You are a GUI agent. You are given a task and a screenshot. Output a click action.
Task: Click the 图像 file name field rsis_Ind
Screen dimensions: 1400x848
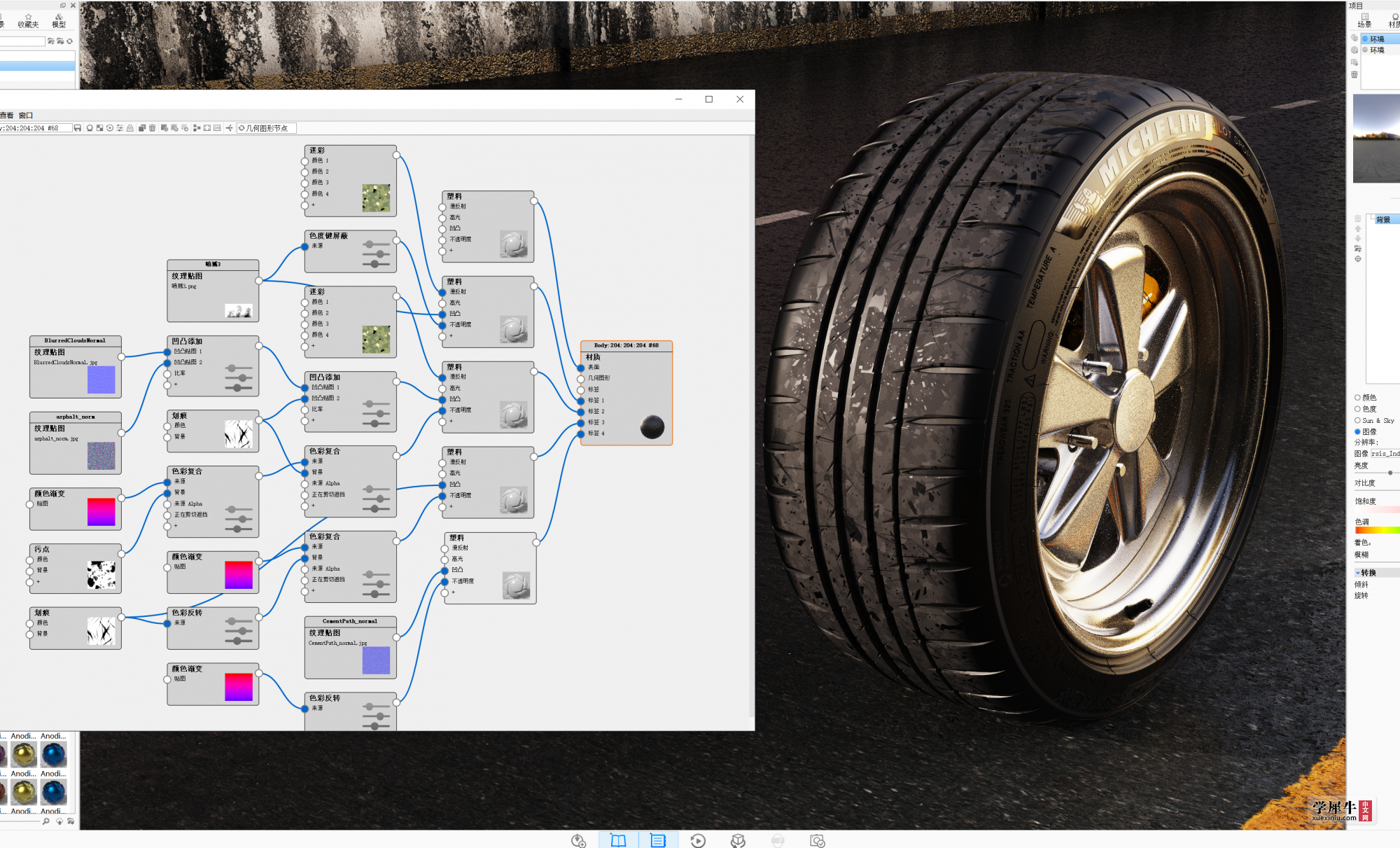(1385, 454)
